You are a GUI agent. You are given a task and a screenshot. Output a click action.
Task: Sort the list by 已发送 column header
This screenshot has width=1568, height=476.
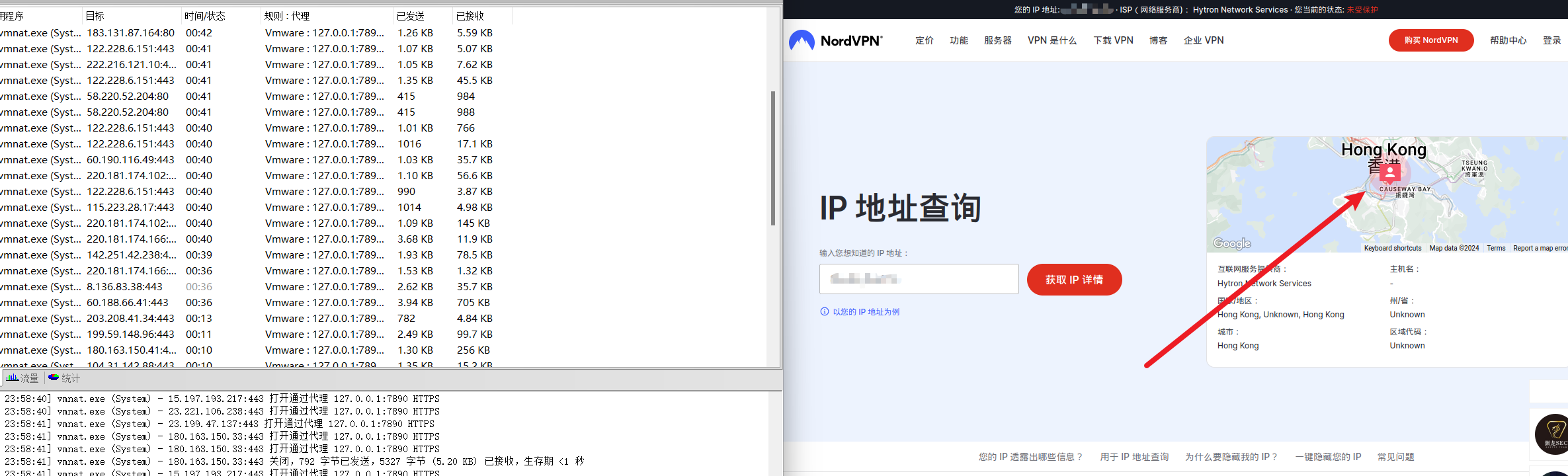pyautogui.click(x=410, y=16)
